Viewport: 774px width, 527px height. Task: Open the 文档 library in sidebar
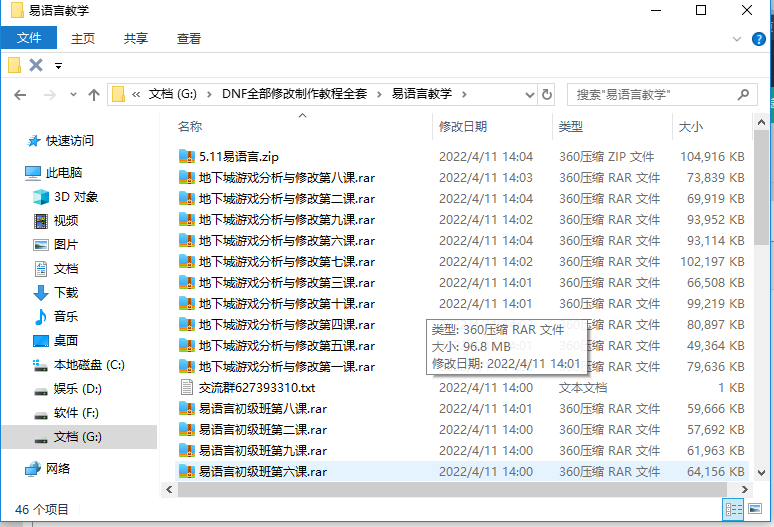point(66,269)
